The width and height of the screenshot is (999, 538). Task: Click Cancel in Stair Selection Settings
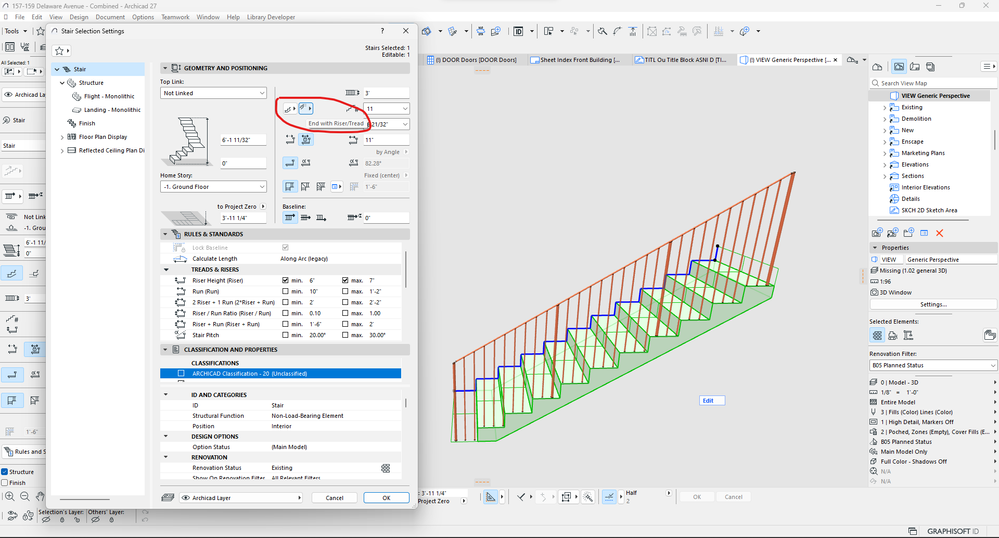[334, 498]
